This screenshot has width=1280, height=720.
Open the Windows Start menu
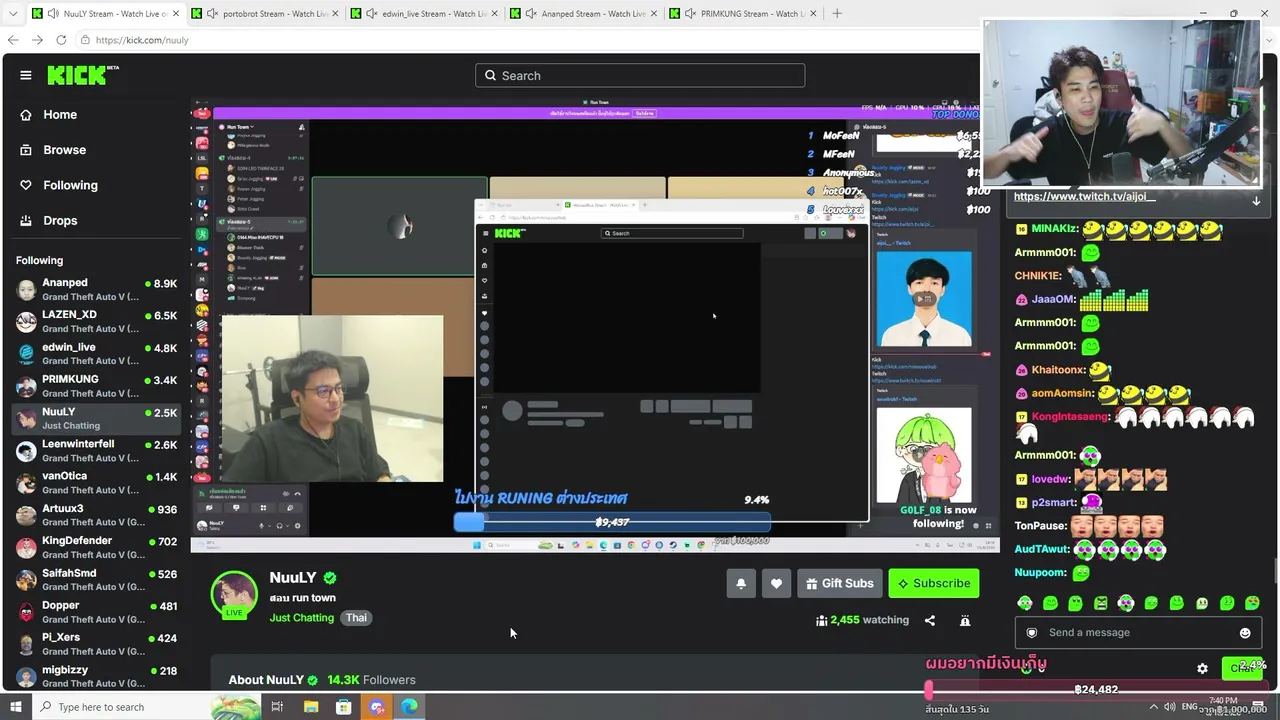16,707
